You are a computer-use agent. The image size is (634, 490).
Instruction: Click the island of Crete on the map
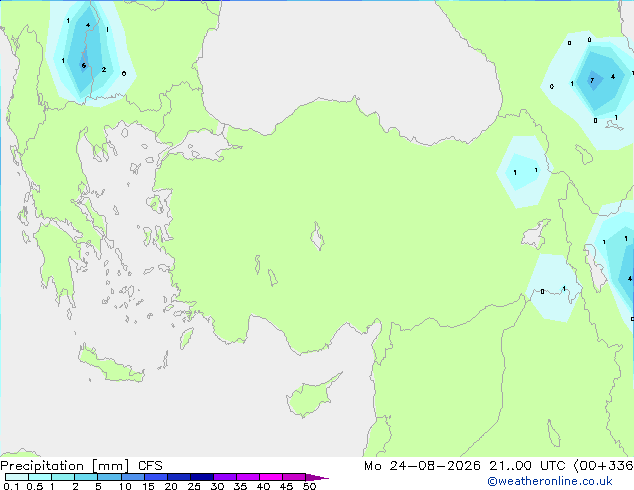point(110,364)
